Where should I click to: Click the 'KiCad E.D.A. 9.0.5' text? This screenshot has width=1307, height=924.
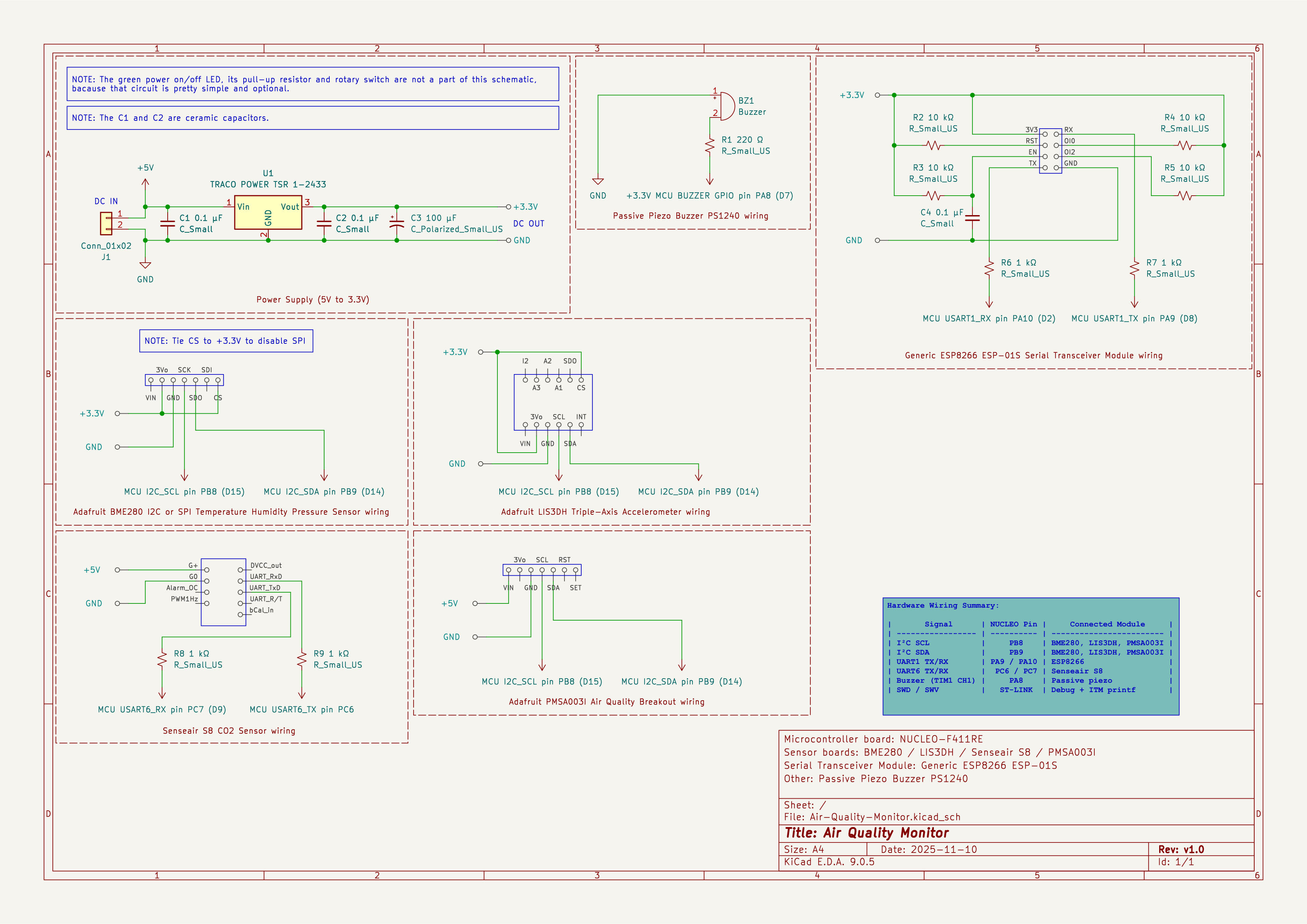point(829,862)
